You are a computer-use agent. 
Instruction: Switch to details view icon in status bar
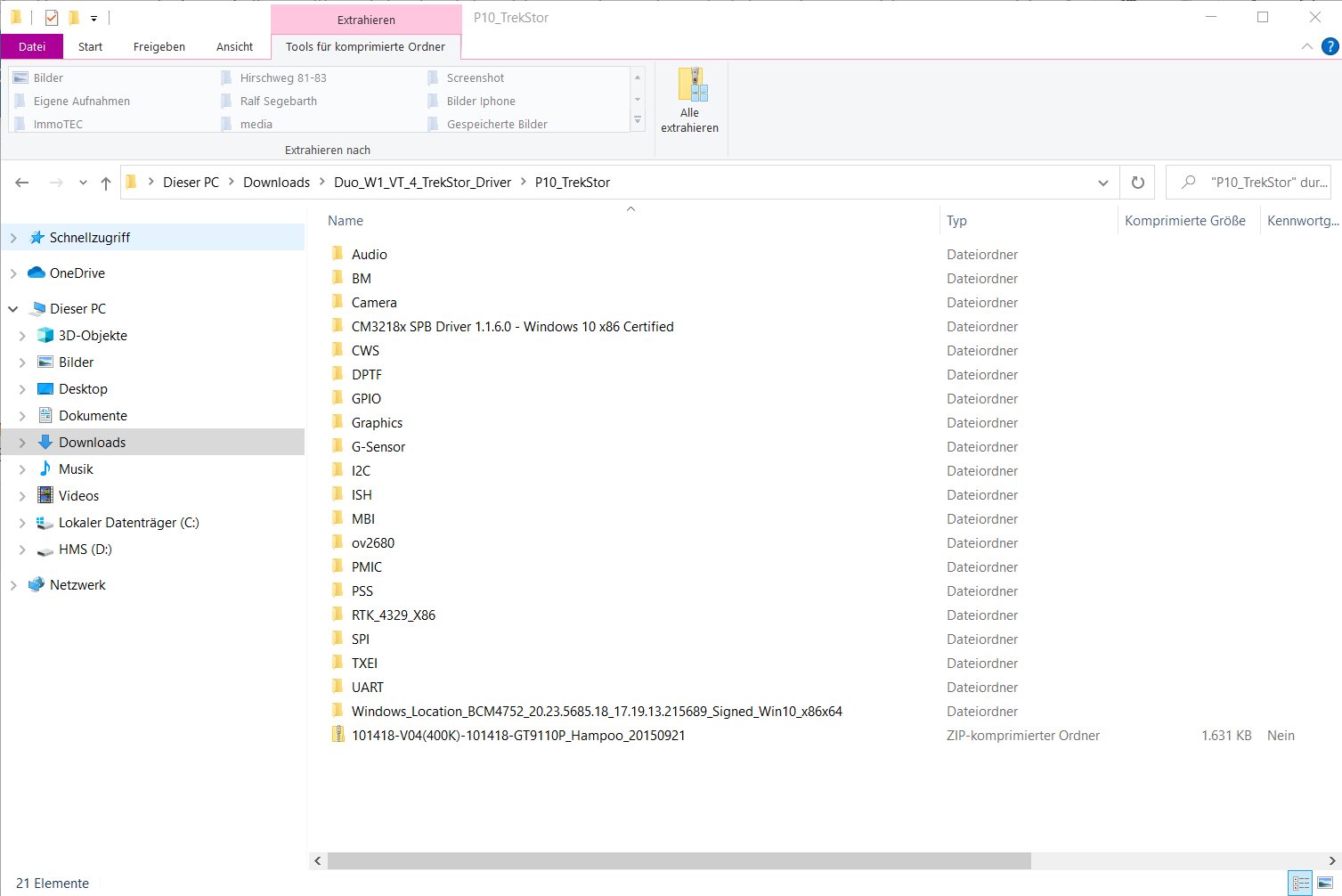1301,884
